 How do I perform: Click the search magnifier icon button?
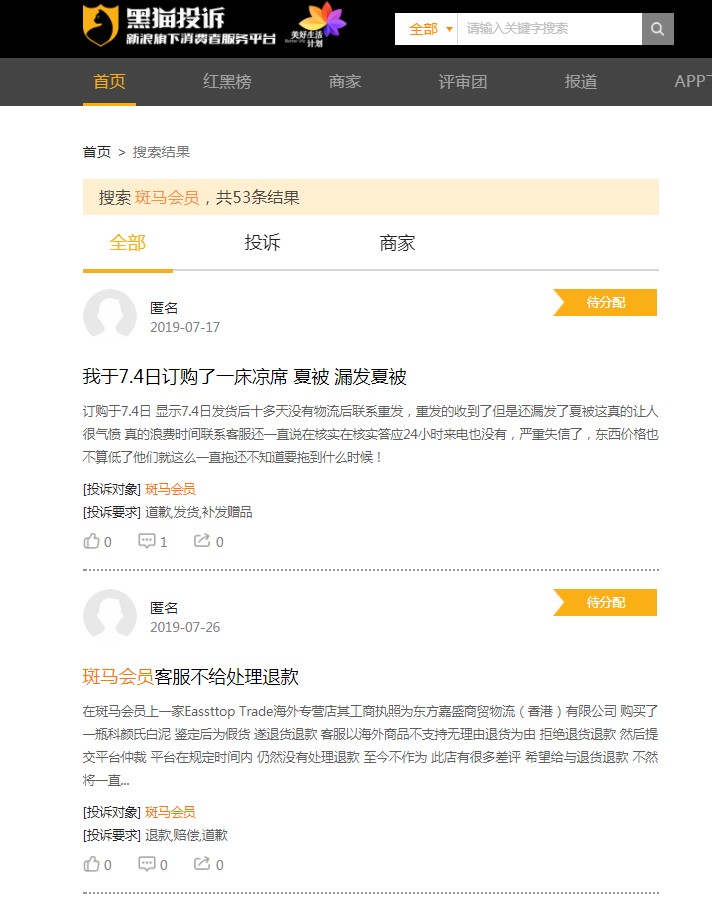pyautogui.click(x=657, y=29)
